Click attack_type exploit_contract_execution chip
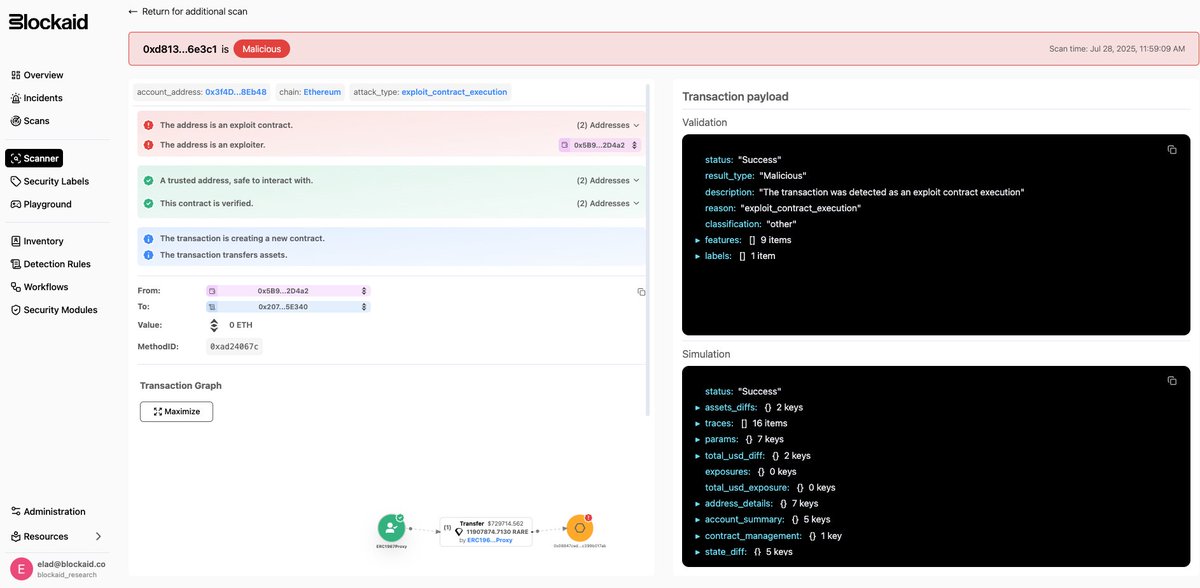The image size is (1200, 588). point(430,92)
